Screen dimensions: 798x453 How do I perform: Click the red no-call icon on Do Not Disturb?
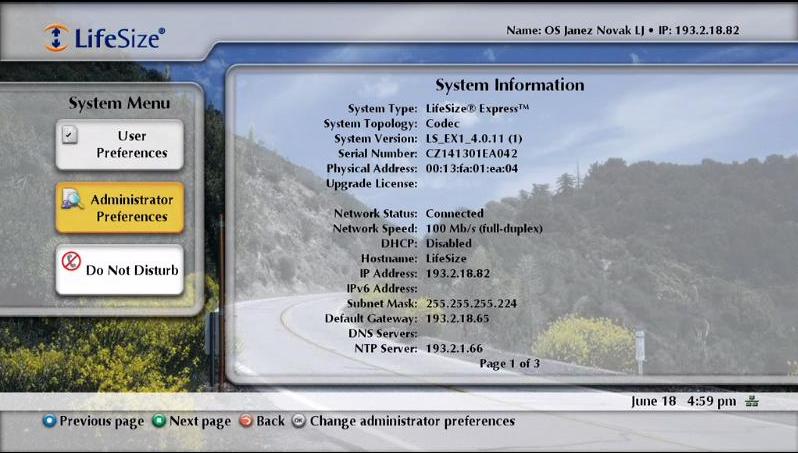(x=71, y=261)
